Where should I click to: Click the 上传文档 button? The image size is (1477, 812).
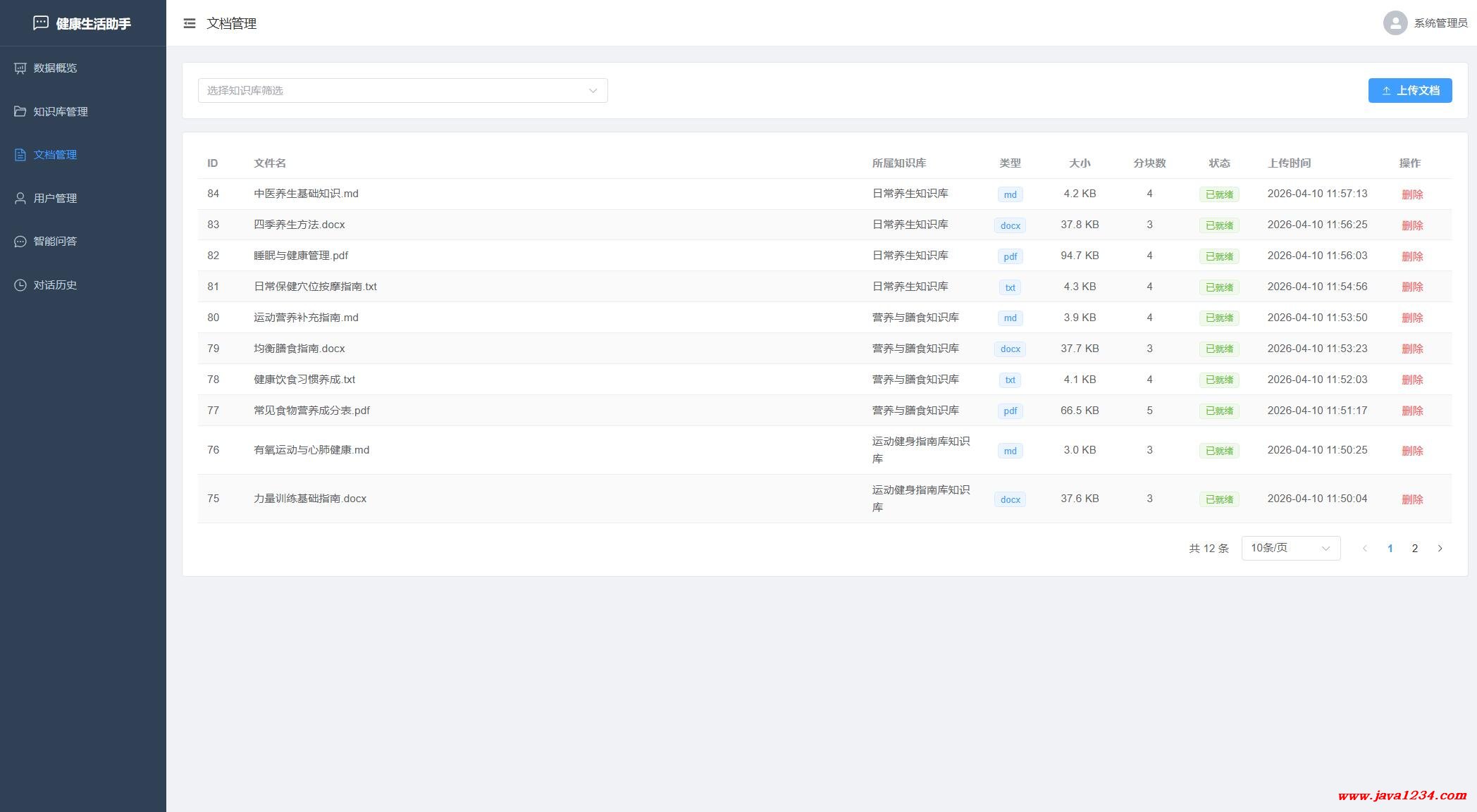pos(1409,90)
